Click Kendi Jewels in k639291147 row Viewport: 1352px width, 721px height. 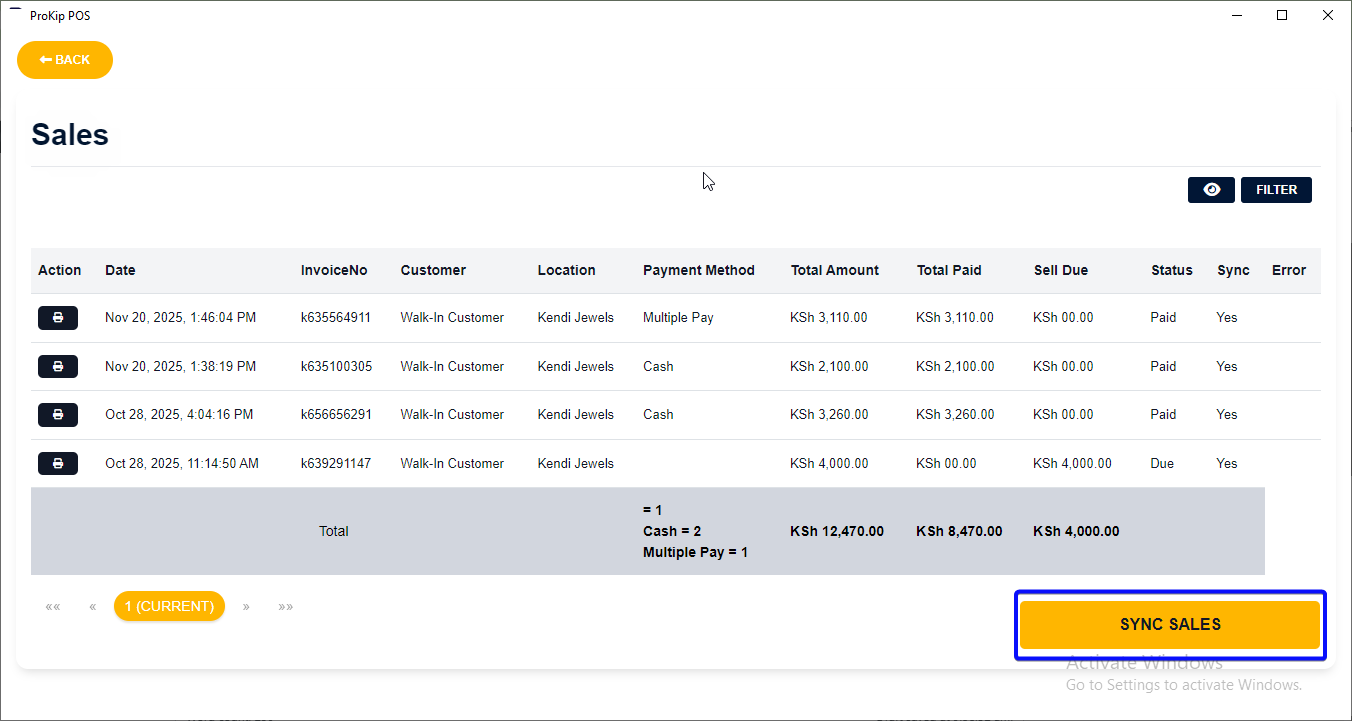(x=576, y=464)
